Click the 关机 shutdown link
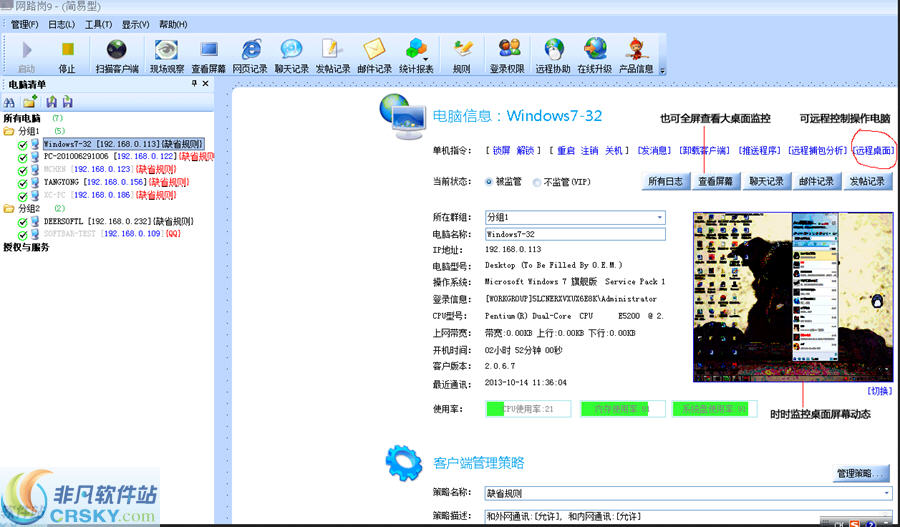 (614, 150)
